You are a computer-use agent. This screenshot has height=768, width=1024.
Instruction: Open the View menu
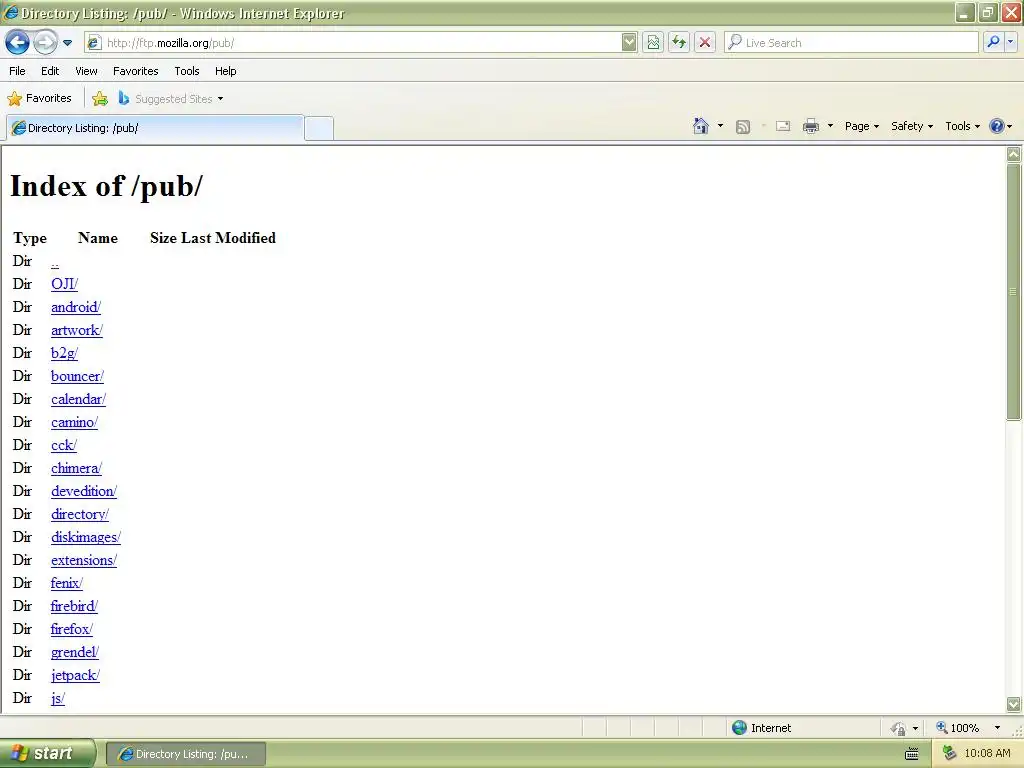[86, 71]
